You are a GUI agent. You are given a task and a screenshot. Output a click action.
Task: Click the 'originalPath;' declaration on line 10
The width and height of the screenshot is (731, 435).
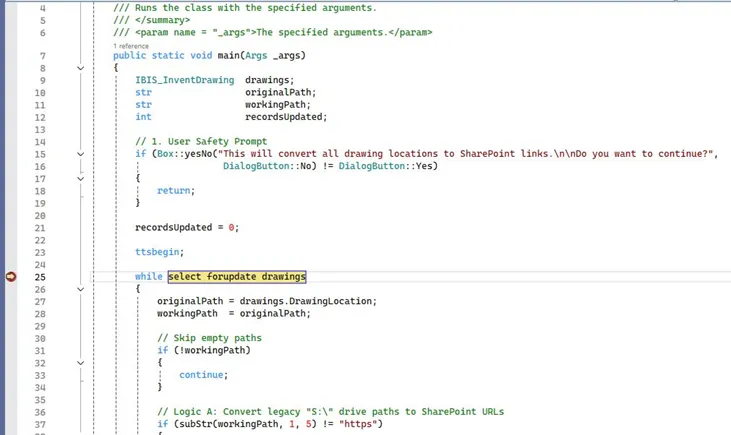(x=281, y=92)
